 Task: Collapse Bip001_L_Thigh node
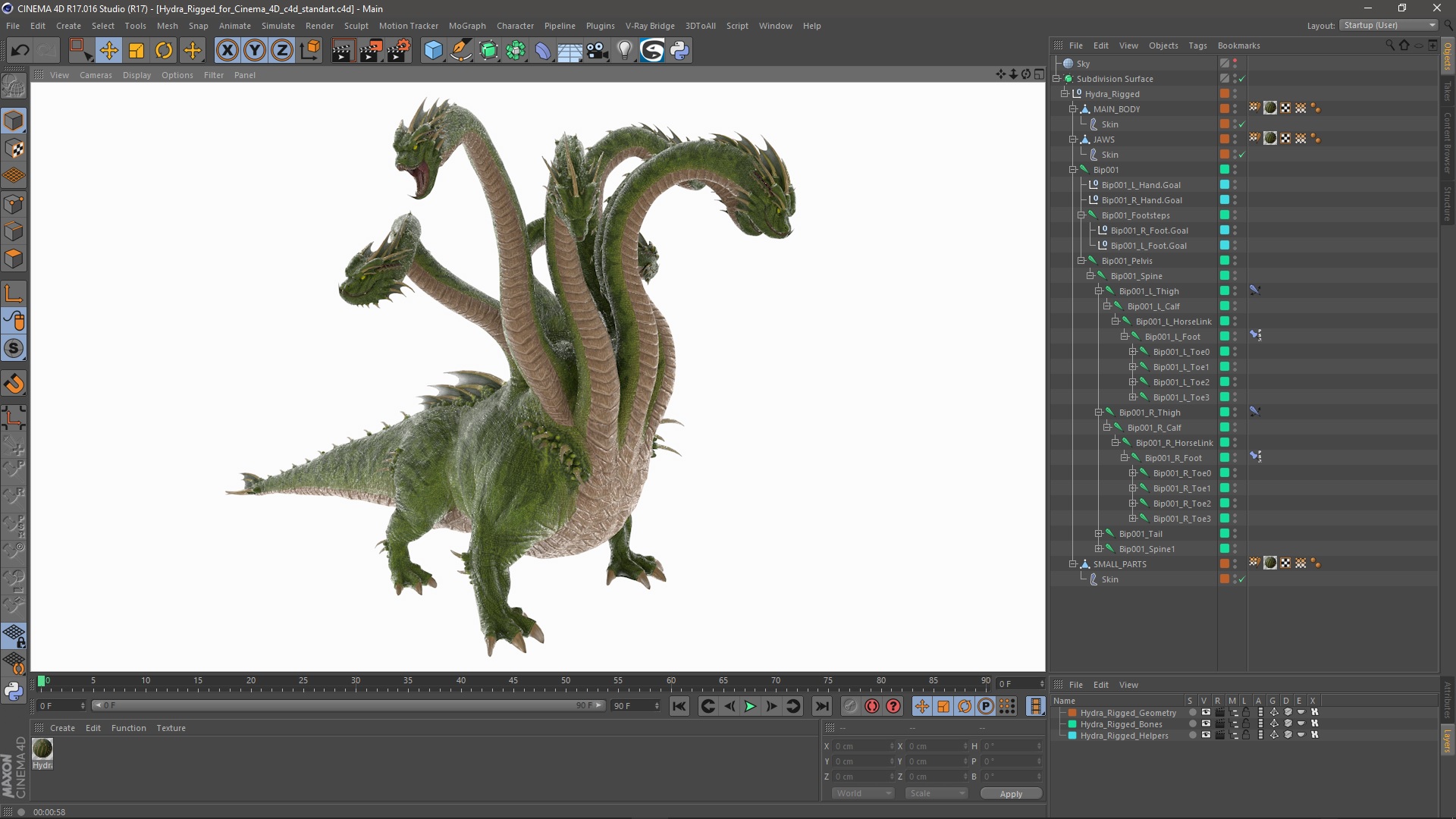pos(1098,291)
